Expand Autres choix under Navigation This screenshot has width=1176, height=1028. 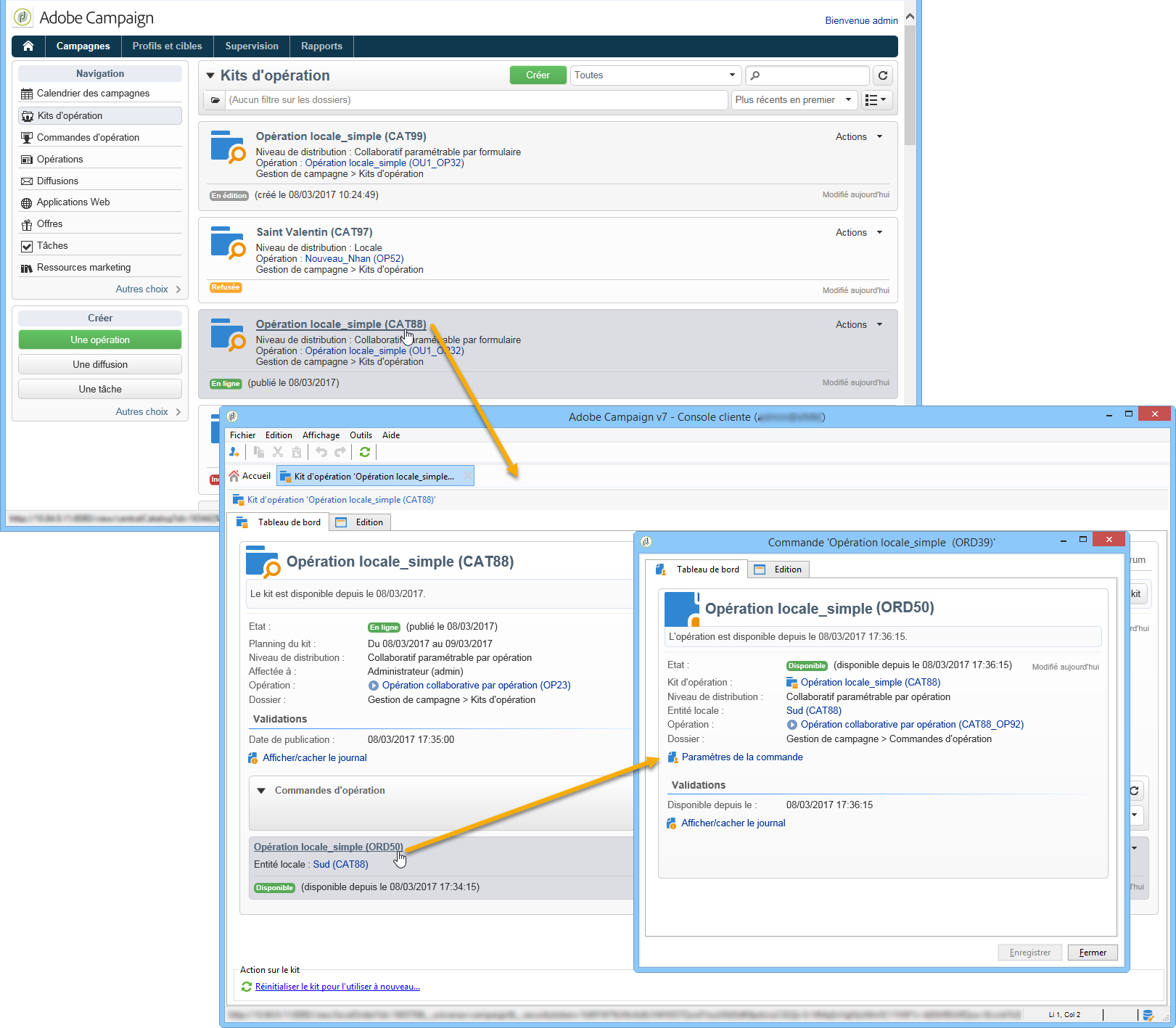tap(149, 289)
